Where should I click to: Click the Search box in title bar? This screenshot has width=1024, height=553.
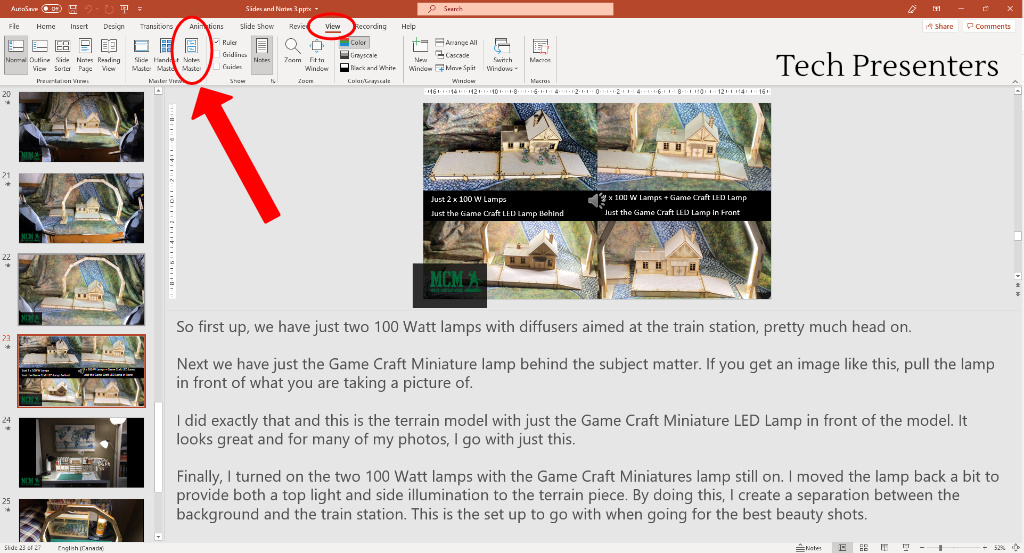515,8
